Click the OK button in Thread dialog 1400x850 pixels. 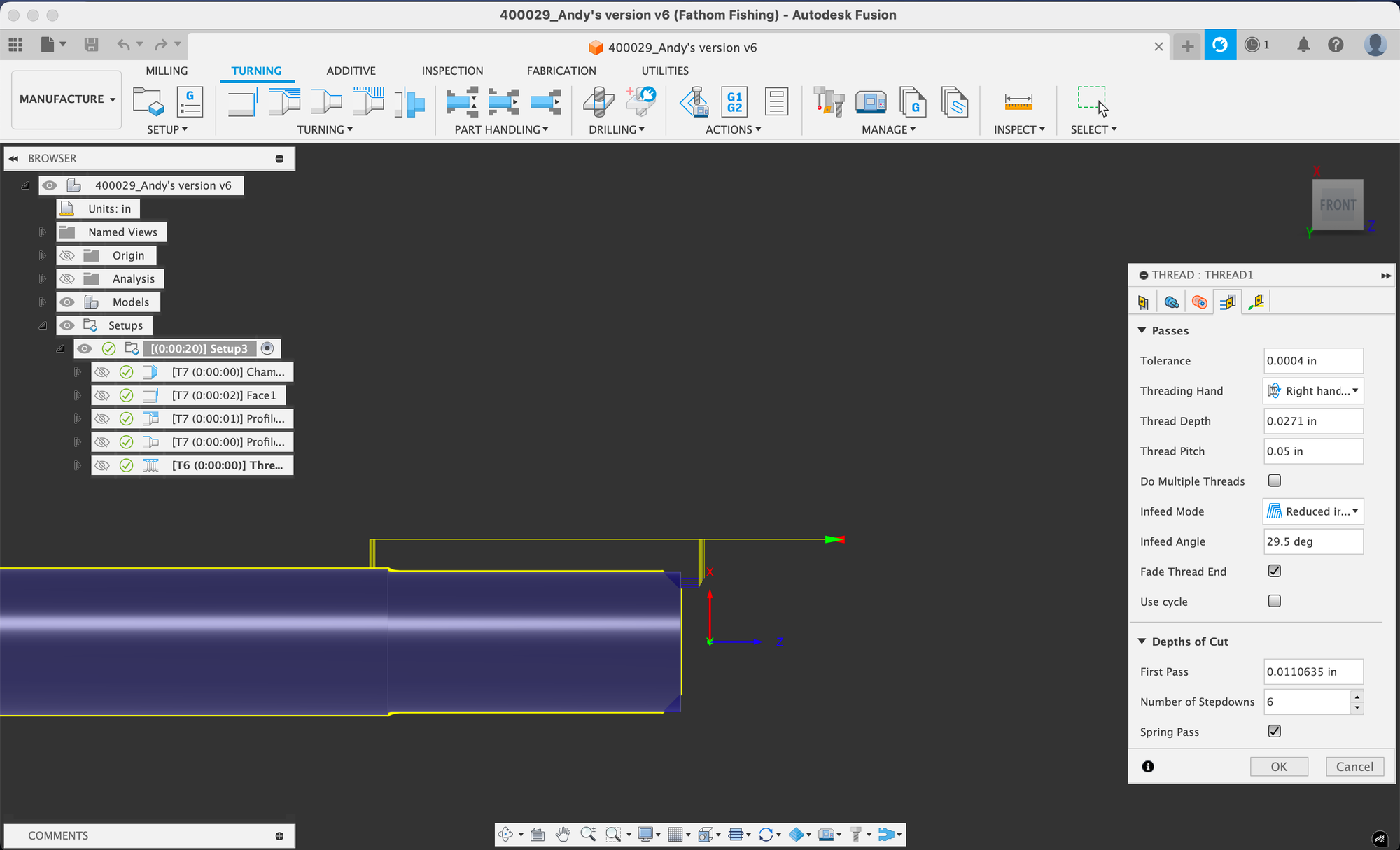[x=1279, y=766]
